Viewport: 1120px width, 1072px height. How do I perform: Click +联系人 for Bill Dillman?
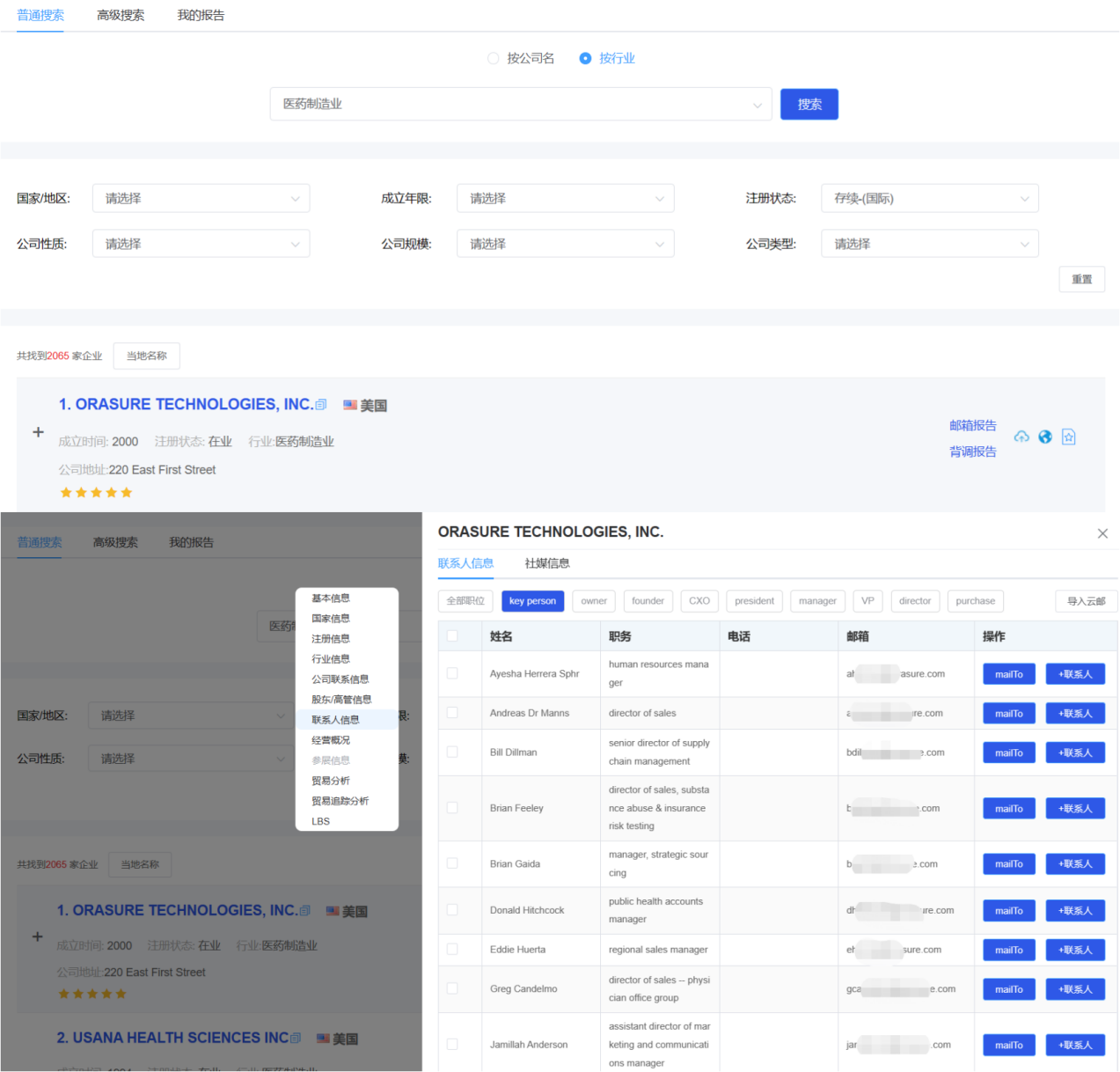1075,753
